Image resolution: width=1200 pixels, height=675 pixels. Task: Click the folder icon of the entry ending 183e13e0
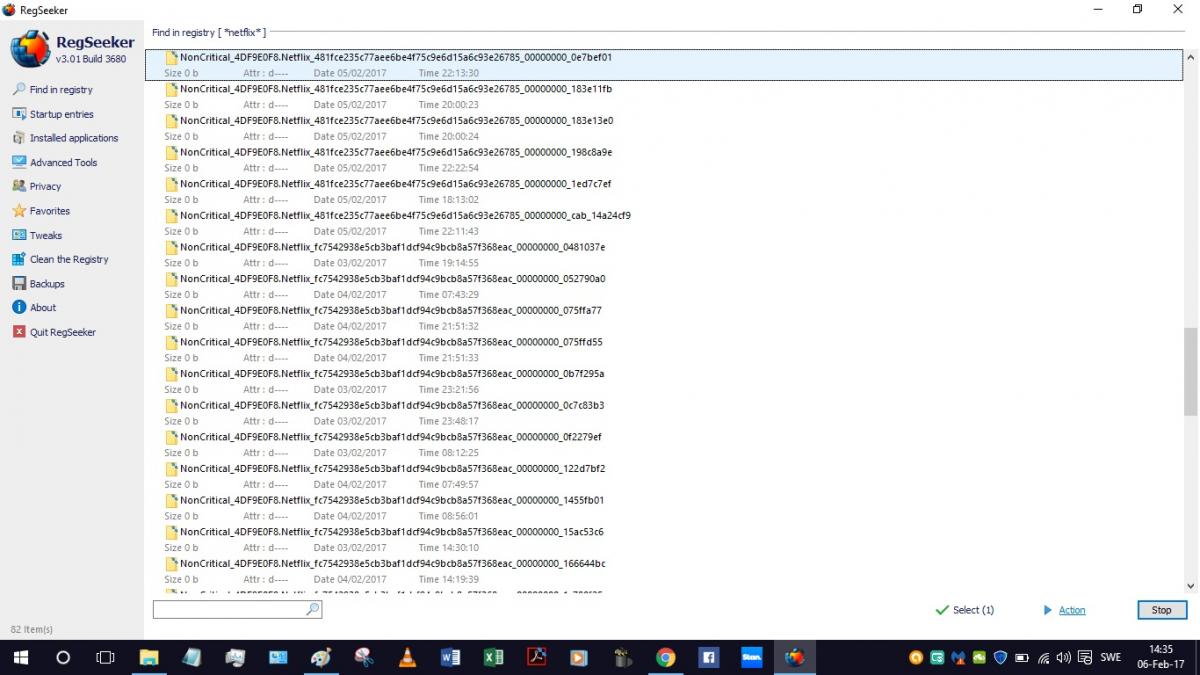172,120
